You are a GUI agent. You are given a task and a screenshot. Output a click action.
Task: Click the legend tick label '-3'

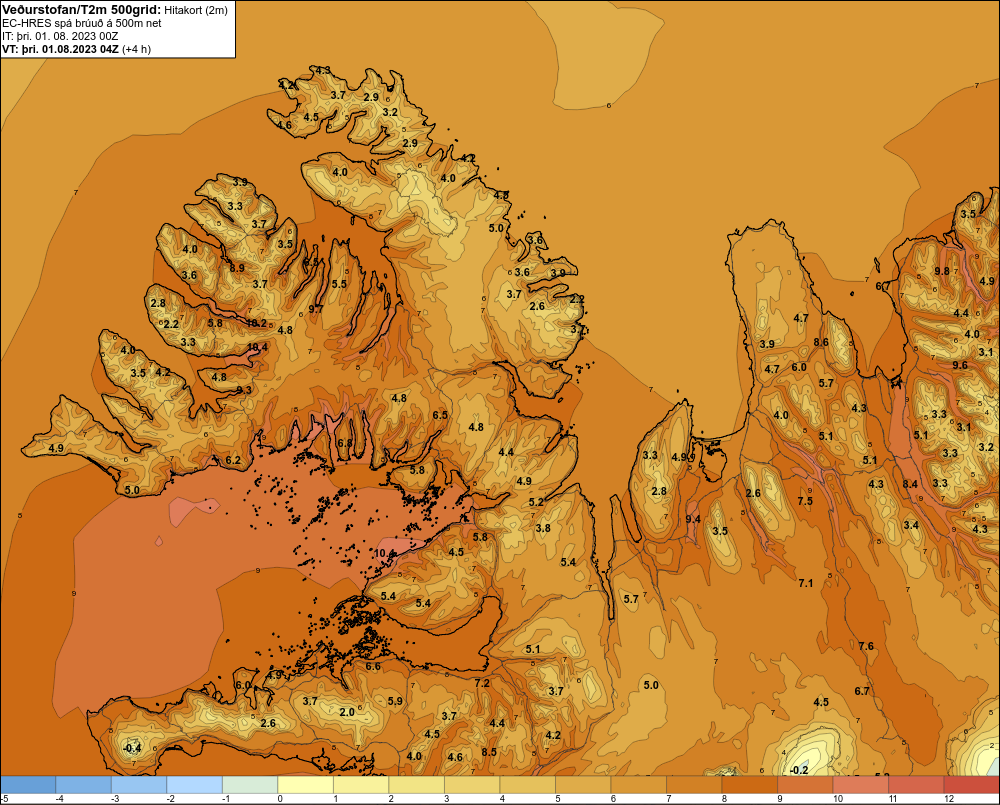[x=115, y=799]
